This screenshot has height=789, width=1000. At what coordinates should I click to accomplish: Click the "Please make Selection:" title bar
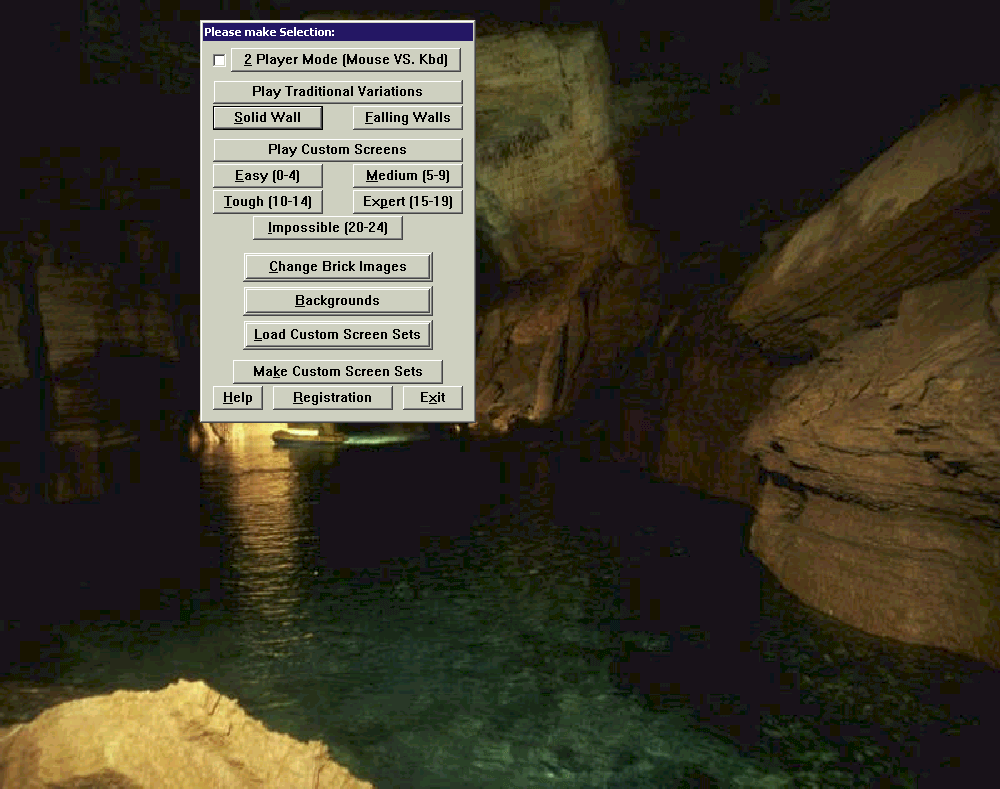point(337,32)
